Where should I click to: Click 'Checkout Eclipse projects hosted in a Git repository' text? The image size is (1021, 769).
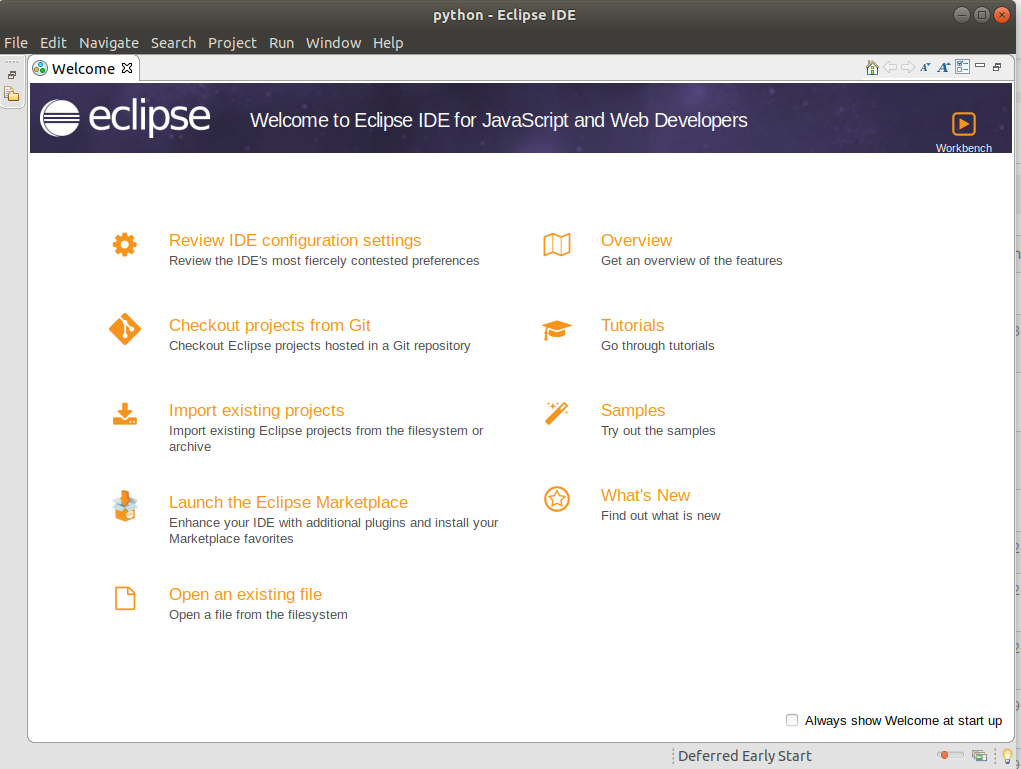(320, 345)
